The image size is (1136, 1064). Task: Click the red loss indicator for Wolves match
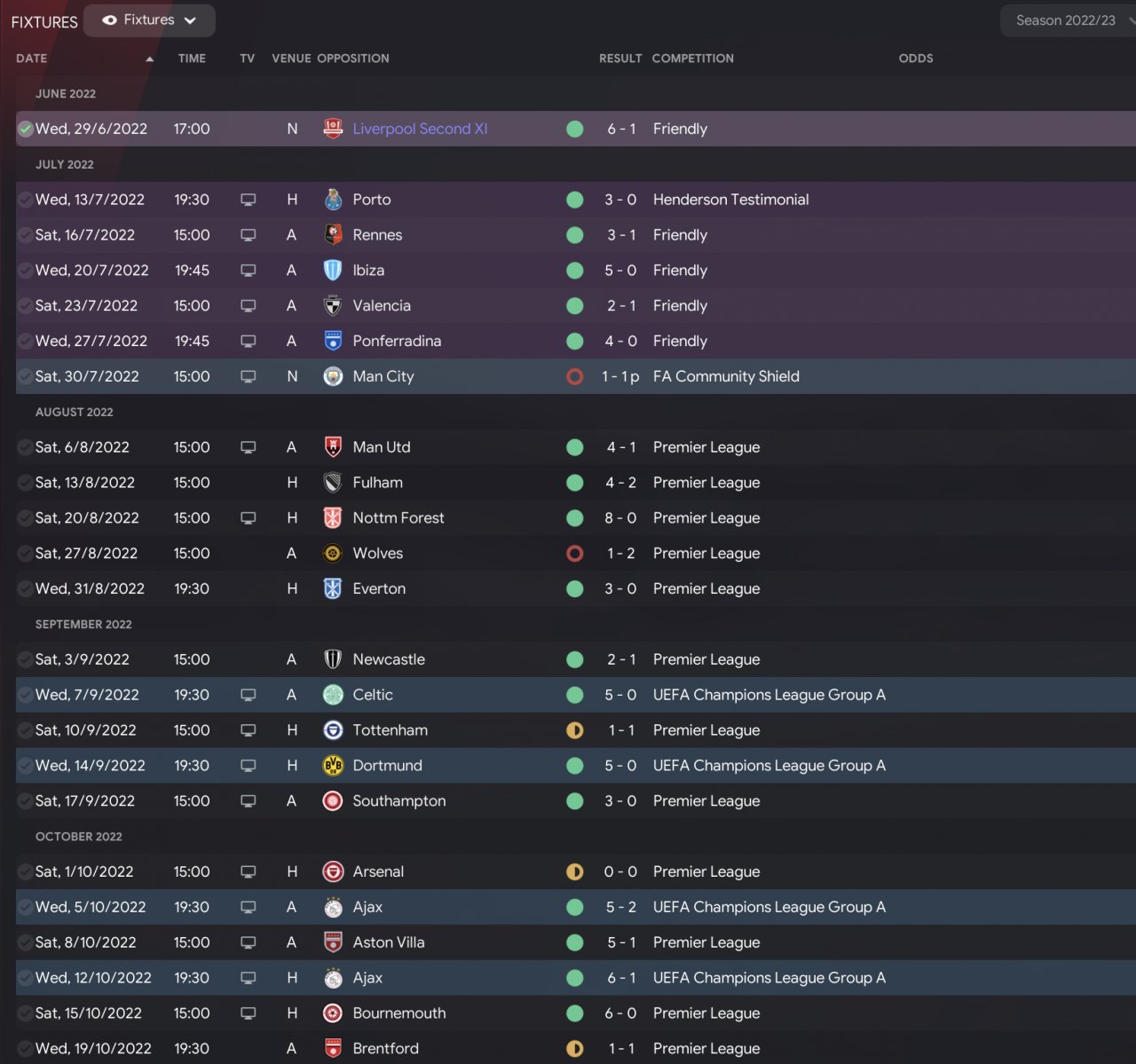(574, 553)
